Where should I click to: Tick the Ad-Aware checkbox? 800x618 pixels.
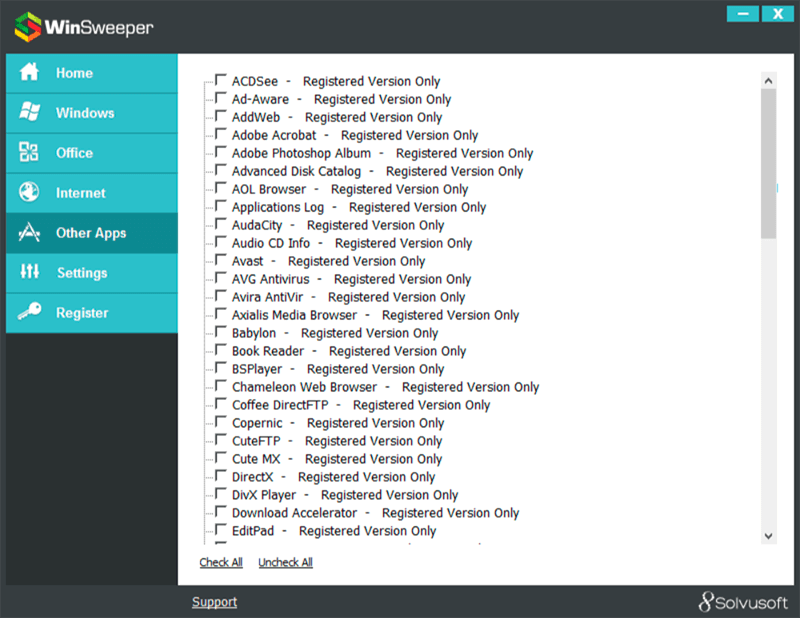220,98
